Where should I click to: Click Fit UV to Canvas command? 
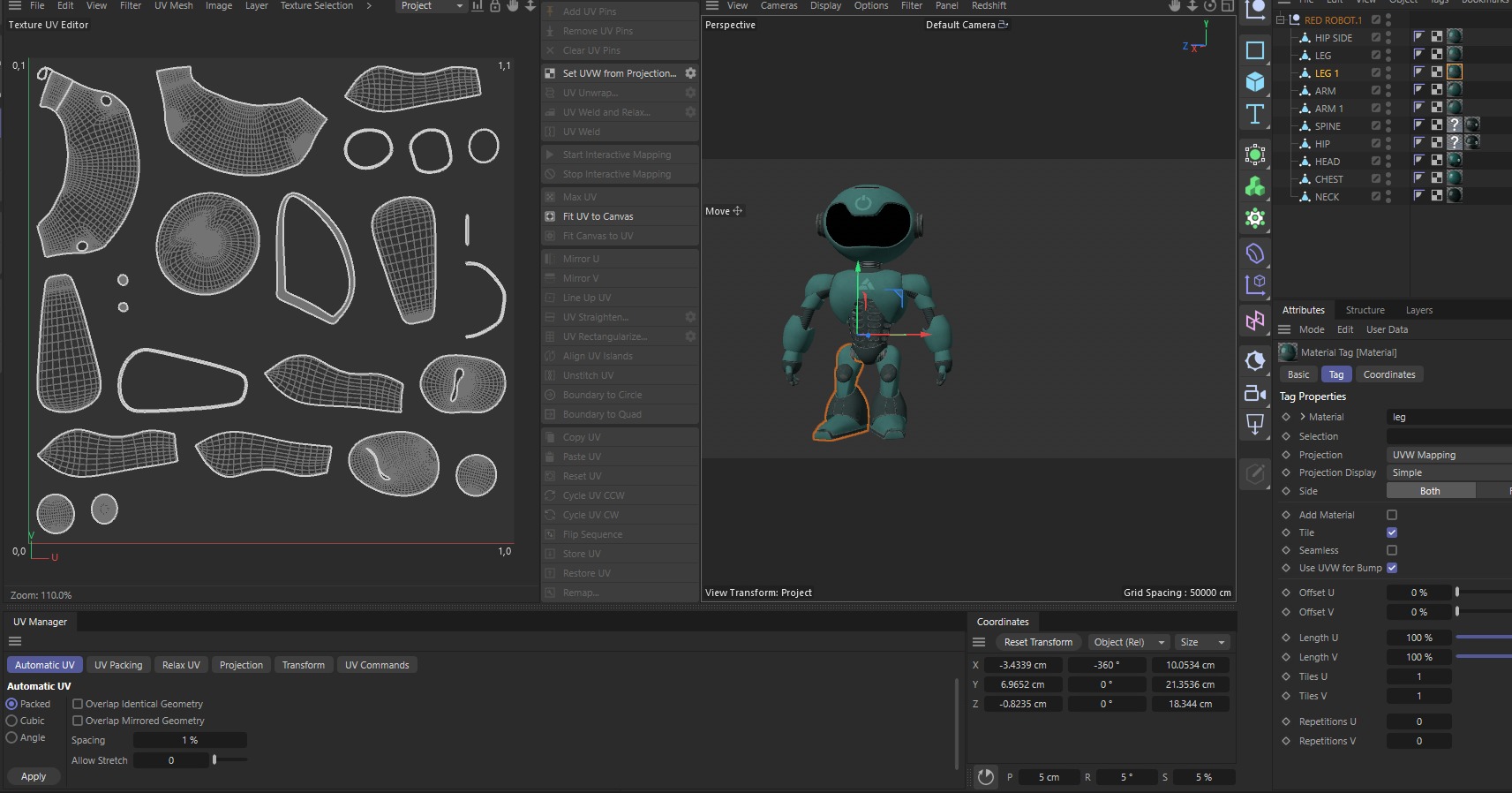click(621, 216)
